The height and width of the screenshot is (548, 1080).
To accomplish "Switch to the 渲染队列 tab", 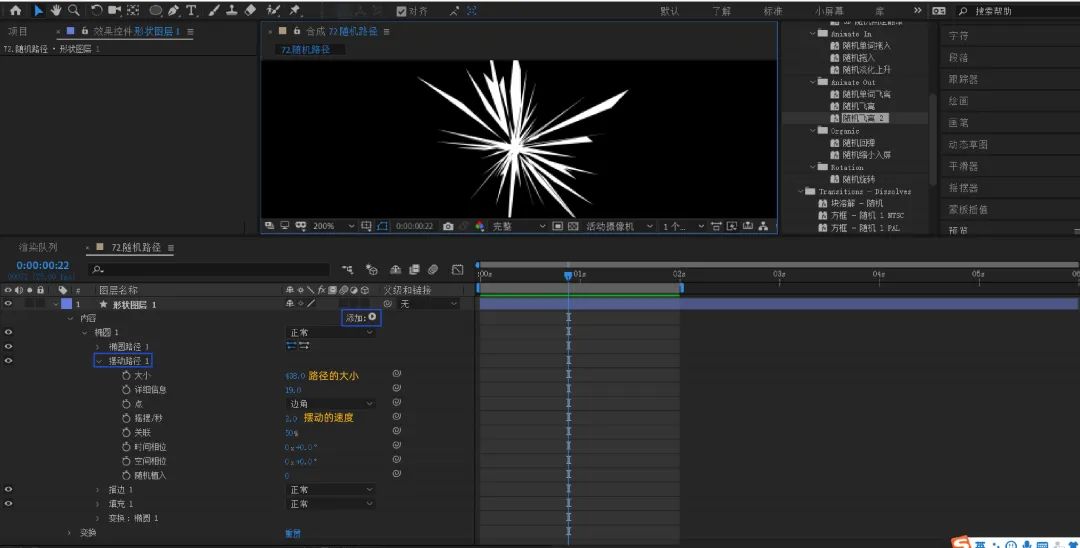I will coord(38,247).
